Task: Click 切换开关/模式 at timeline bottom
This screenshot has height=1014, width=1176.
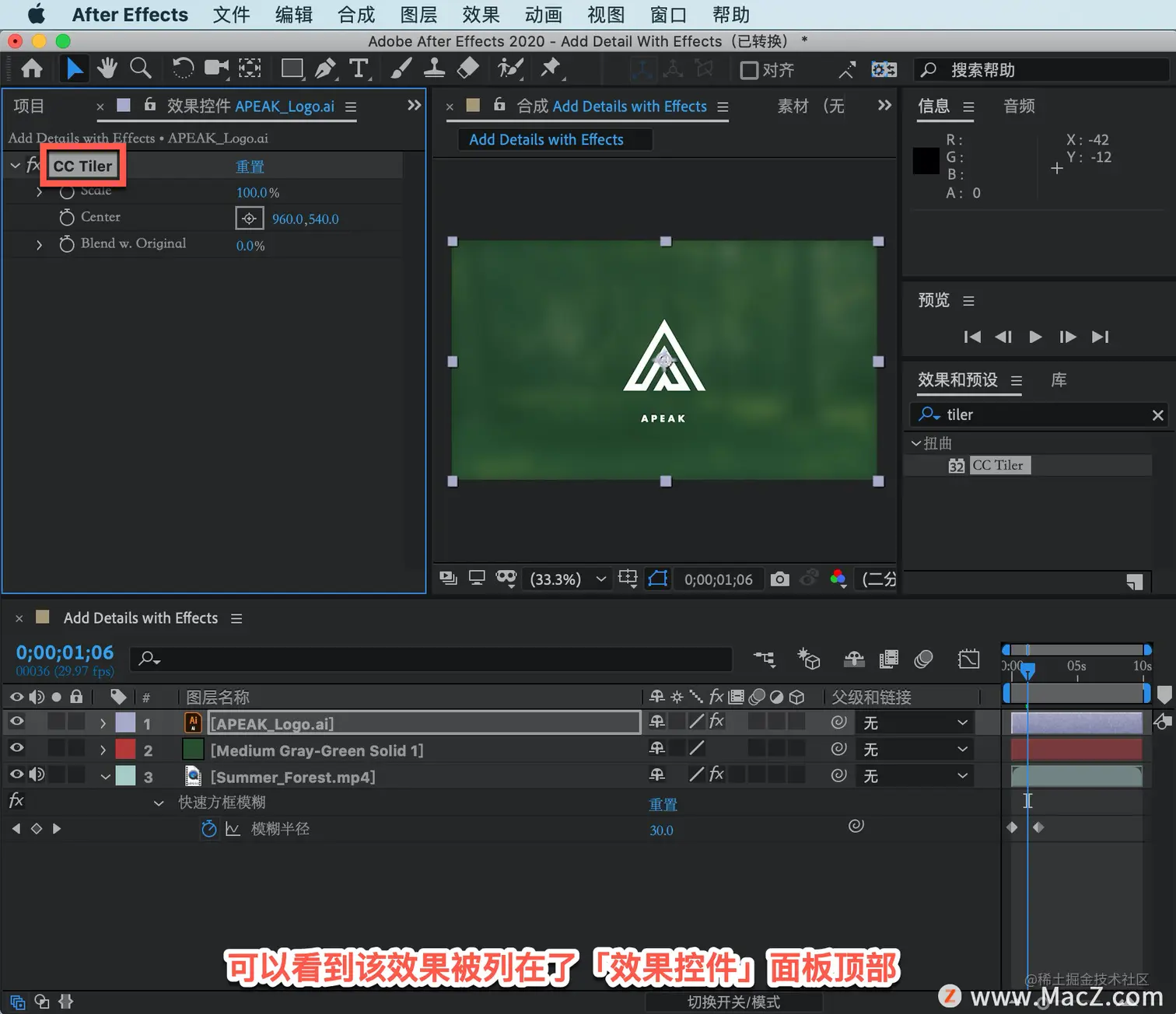Action: 733,1002
